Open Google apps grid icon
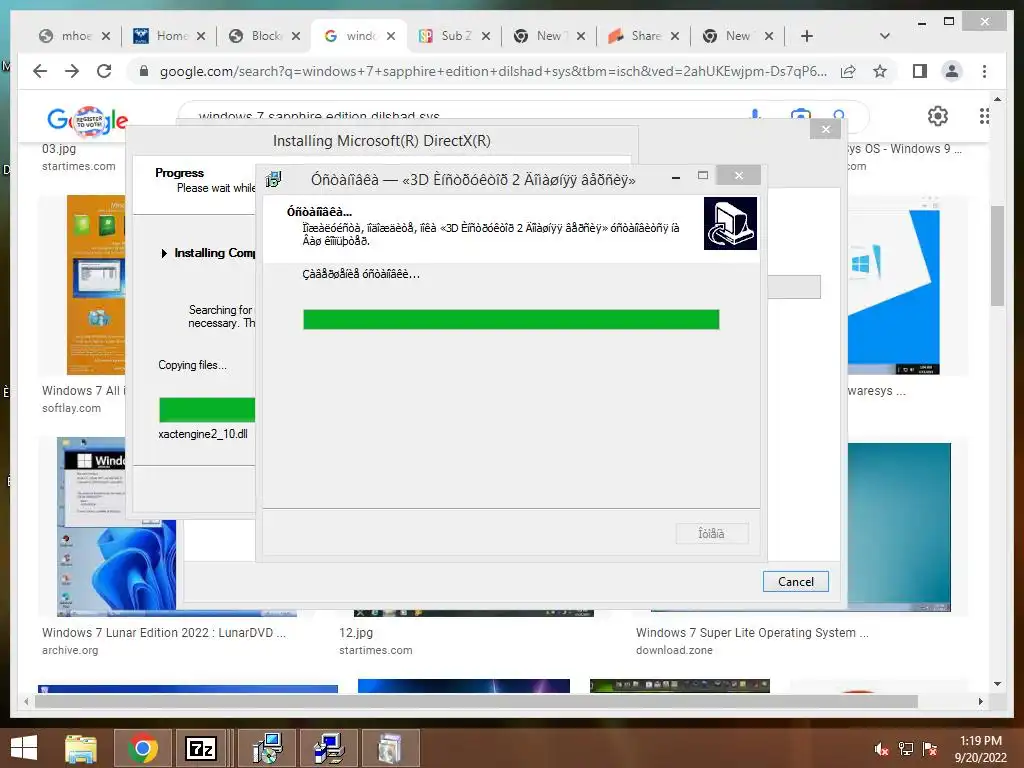Image resolution: width=1024 pixels, height=768 pixels. [984, 116]
